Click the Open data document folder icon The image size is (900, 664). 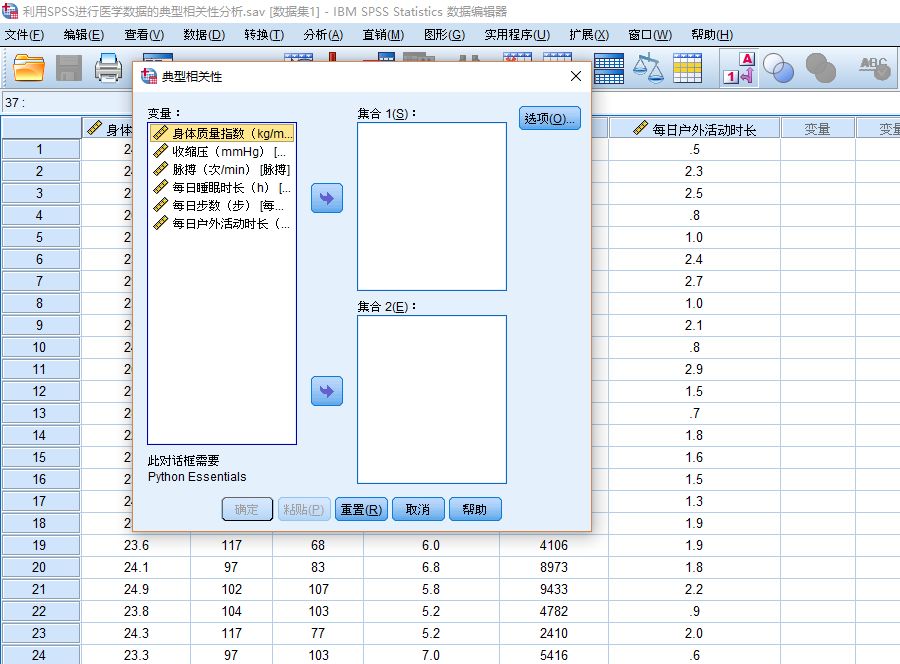(29, 68)
